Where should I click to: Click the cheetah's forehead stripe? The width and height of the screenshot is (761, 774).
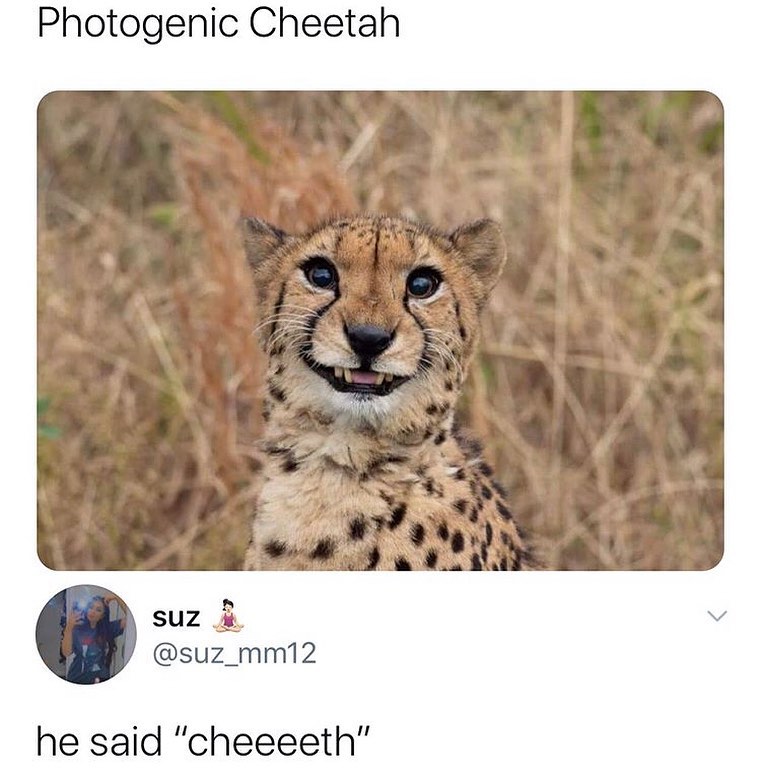(377, 252)
